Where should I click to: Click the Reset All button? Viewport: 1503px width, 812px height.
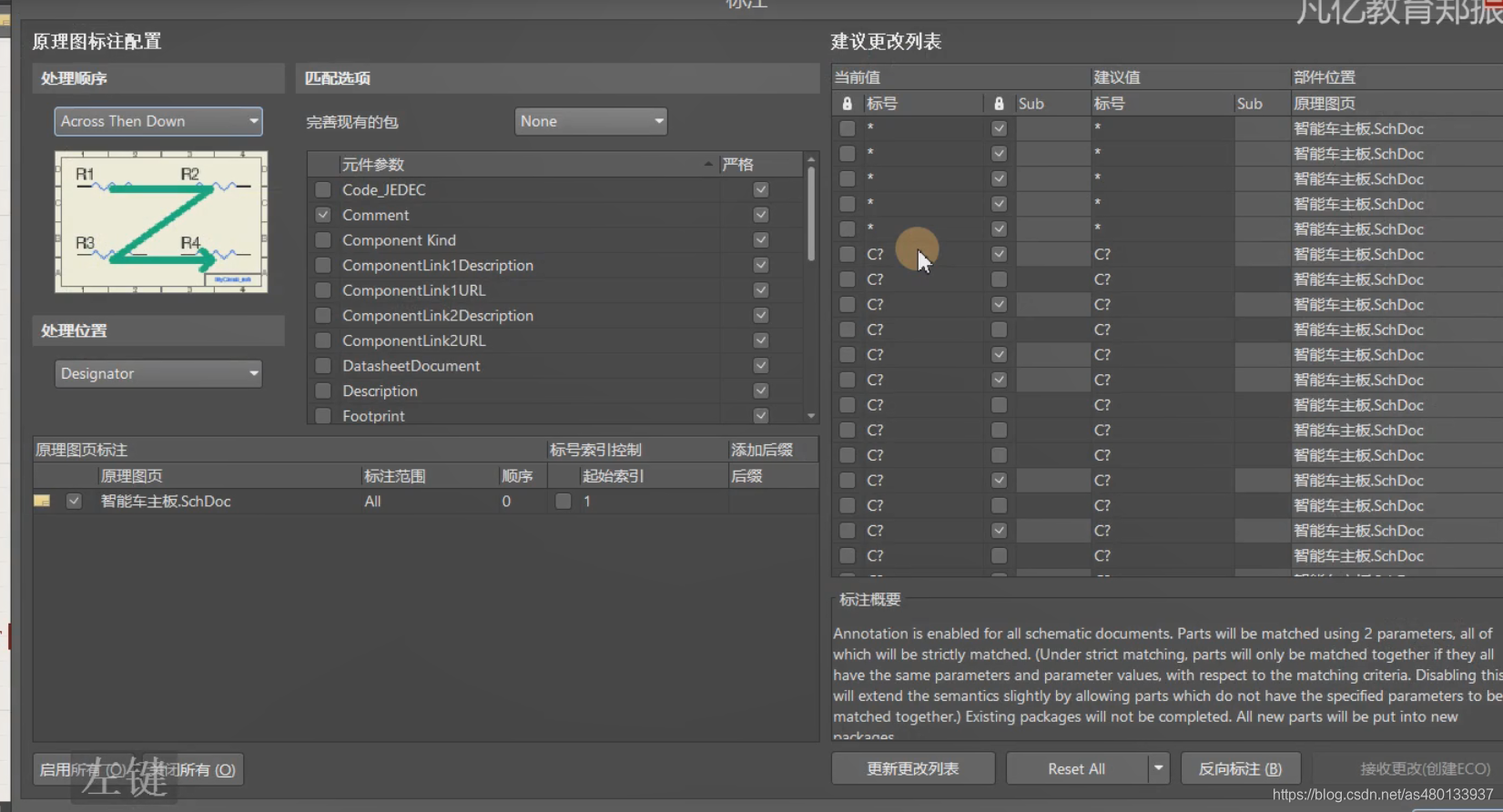pos(1077,768)
